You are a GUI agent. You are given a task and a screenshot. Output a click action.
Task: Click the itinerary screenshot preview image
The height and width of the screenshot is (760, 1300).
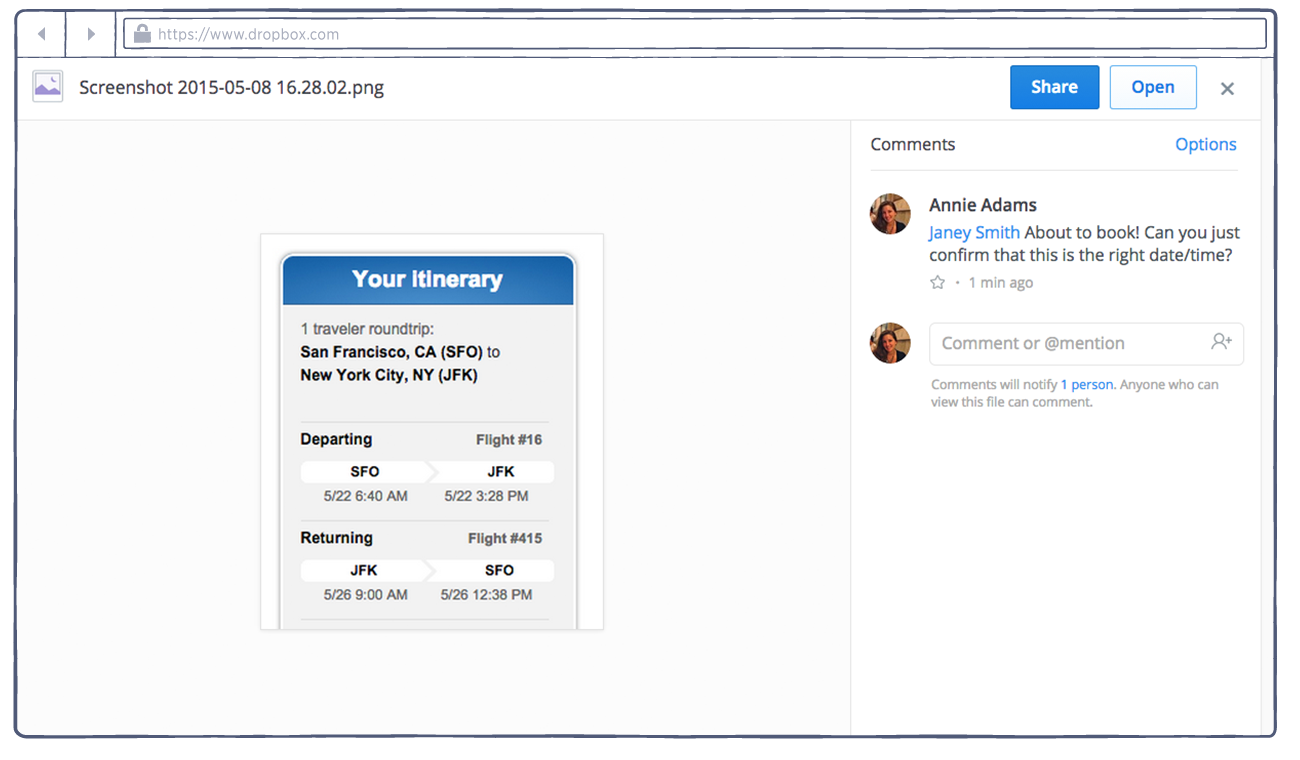[x=432, y=432]
